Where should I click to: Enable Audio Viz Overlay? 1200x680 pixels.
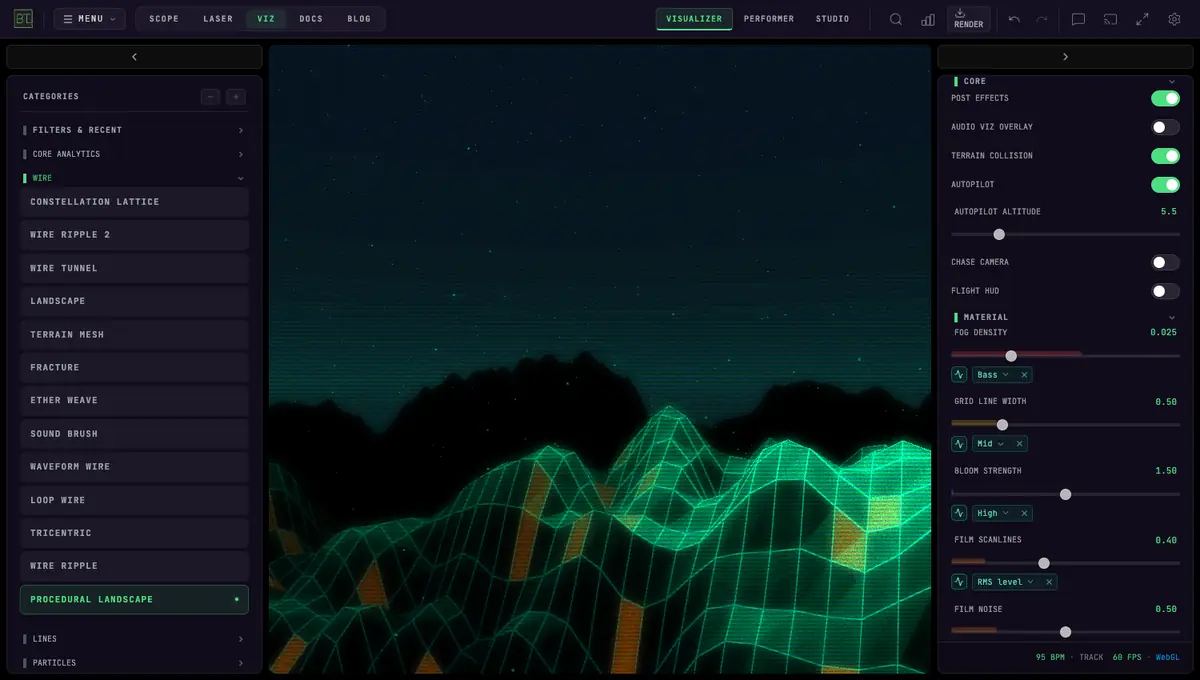[1165, 127]
